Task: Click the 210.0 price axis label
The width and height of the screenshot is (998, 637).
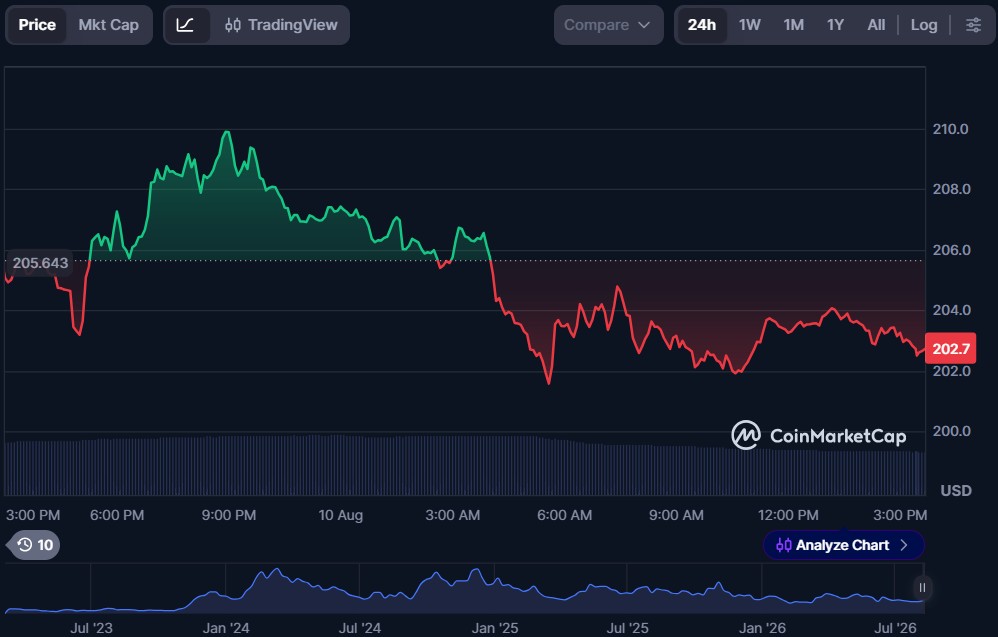Action: 950,129
